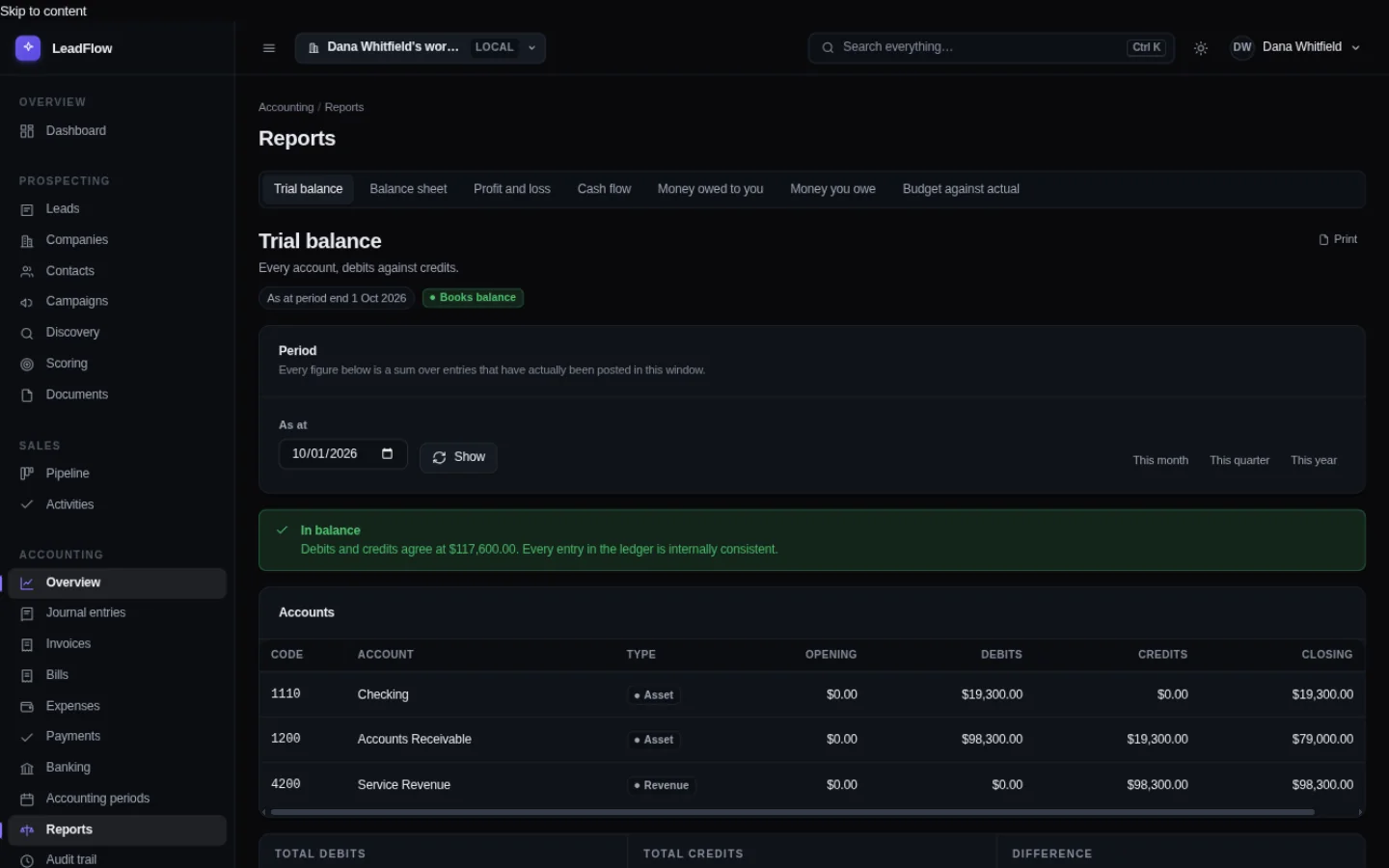This screenshot has height=868, width=1389.
Task: Focus the Search everything box
Action: 991,47
